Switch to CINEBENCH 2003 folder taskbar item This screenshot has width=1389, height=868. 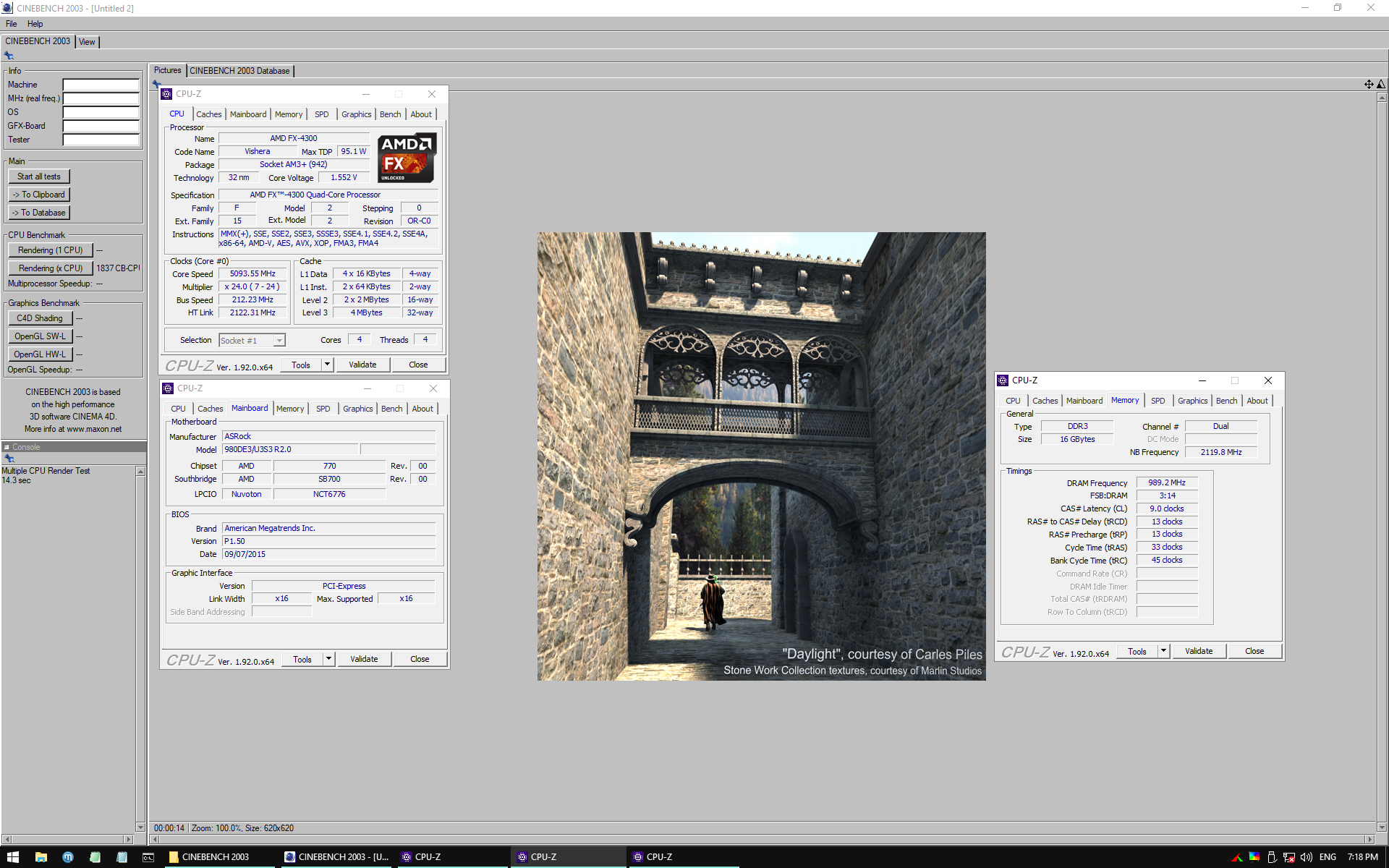click(219, 857)
